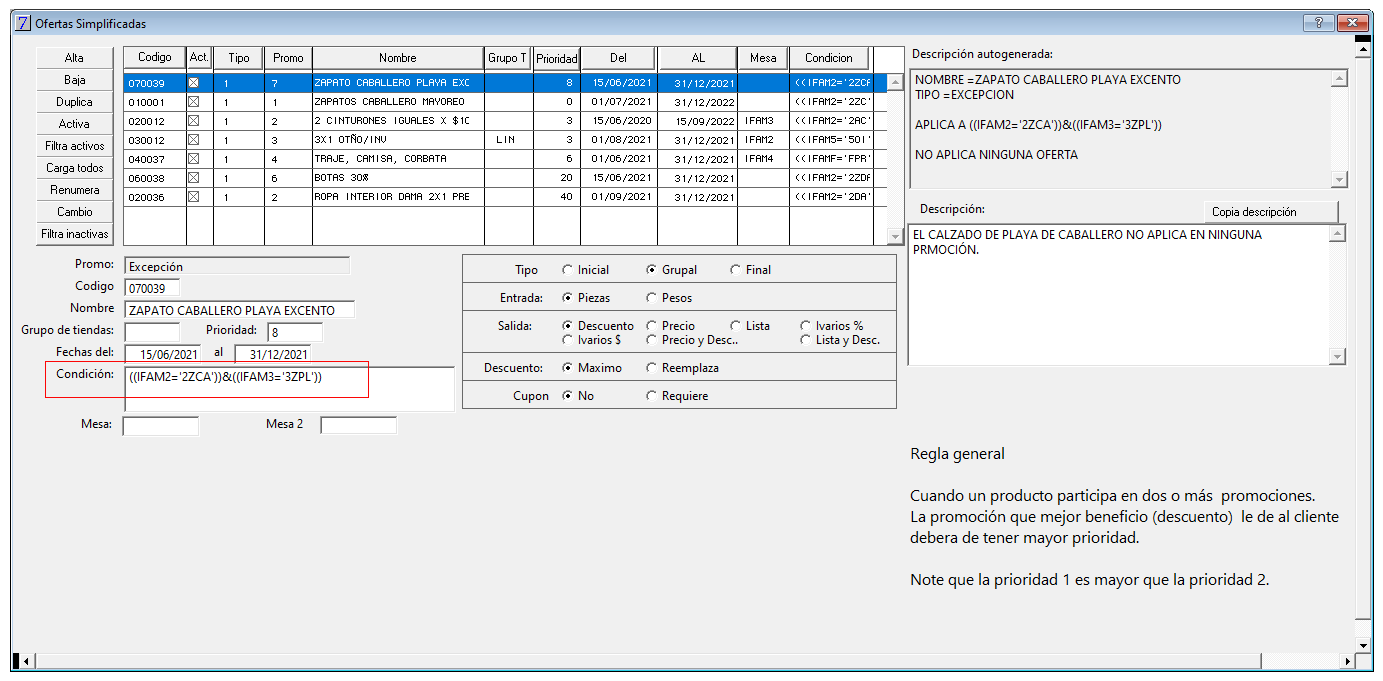Click the Nombre column header
The height and width of the screenshot is (681, 1383).
pyautogui.click(x=398, y=58)
